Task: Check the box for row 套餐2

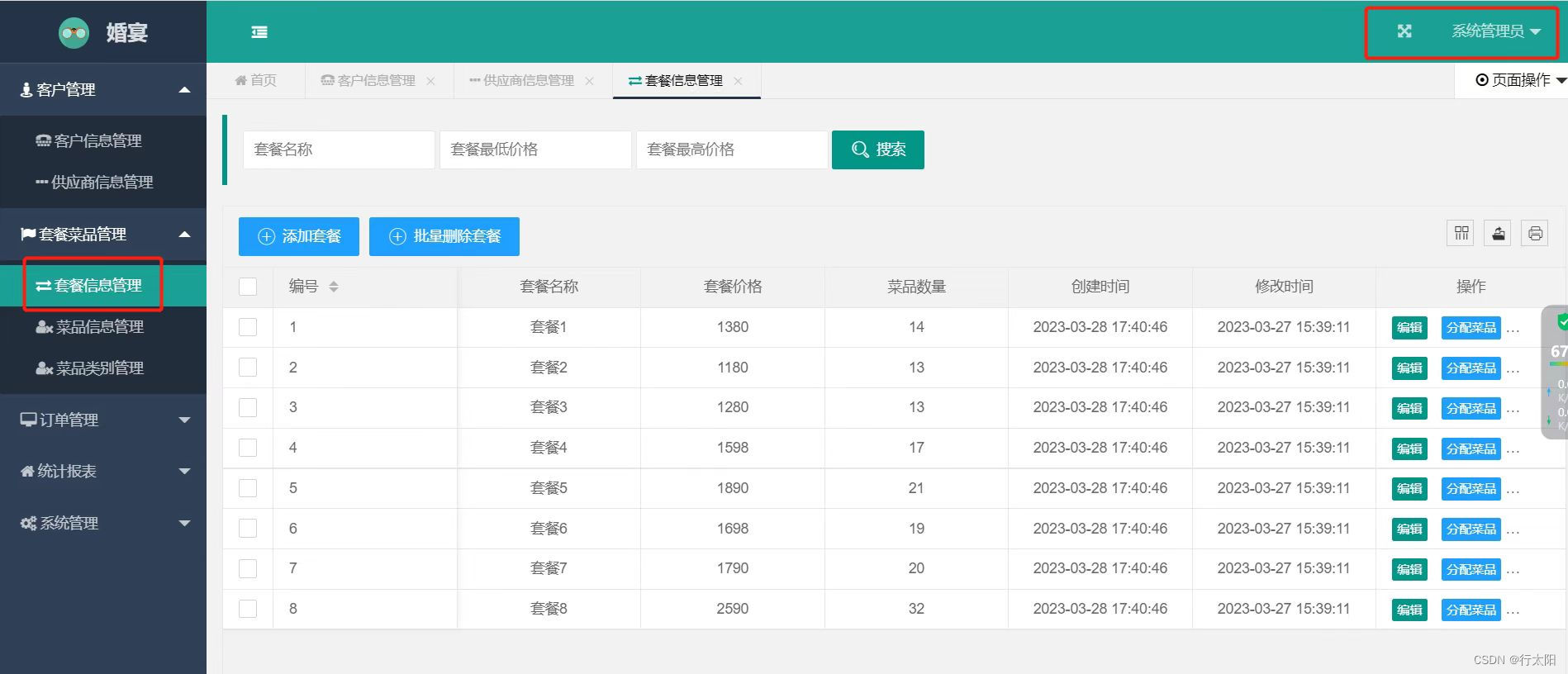Action: tap(248, 368)
